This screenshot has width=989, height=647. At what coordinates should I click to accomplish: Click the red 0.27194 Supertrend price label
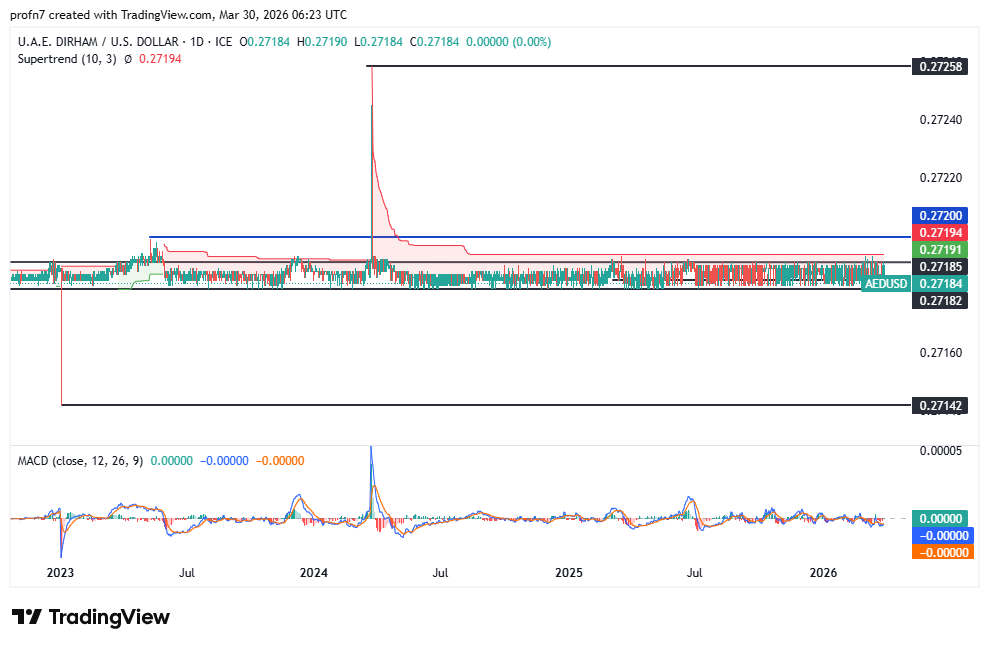tap(940, 233)
